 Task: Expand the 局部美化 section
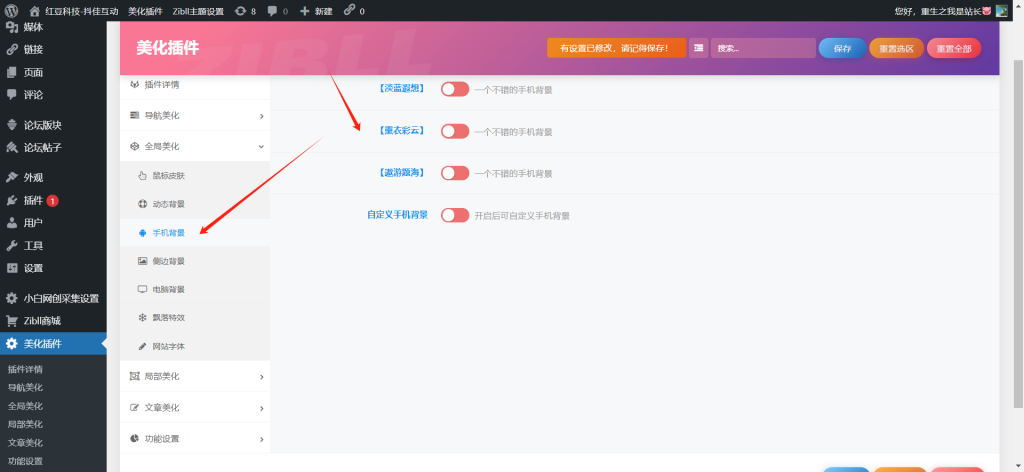click(x=195, y=377)
